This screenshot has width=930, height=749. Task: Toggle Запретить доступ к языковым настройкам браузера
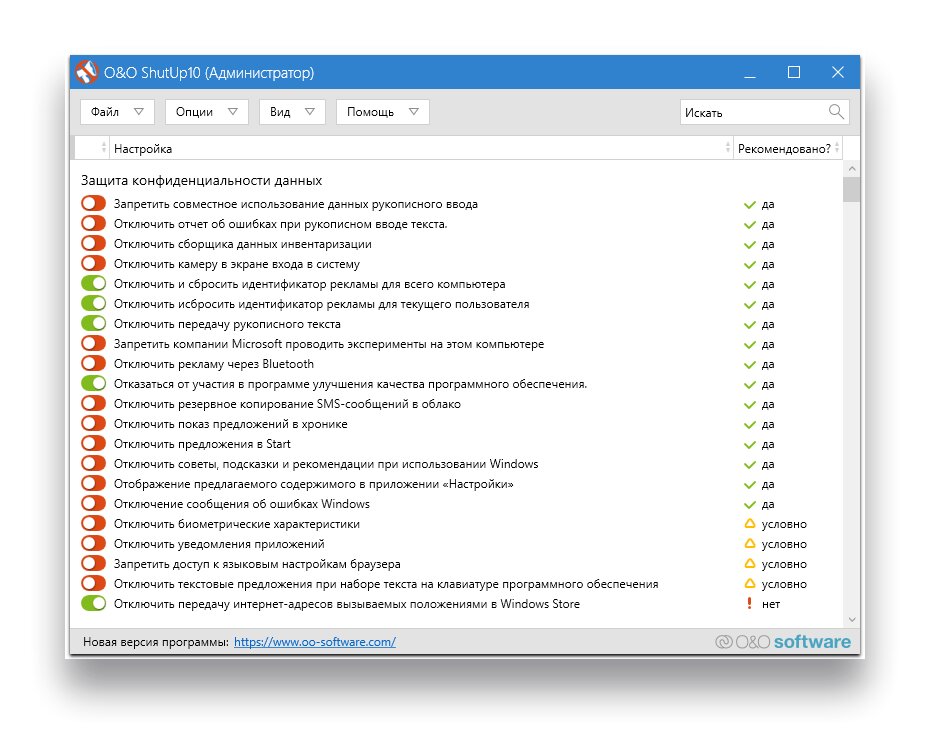click(x=93, y=563)
